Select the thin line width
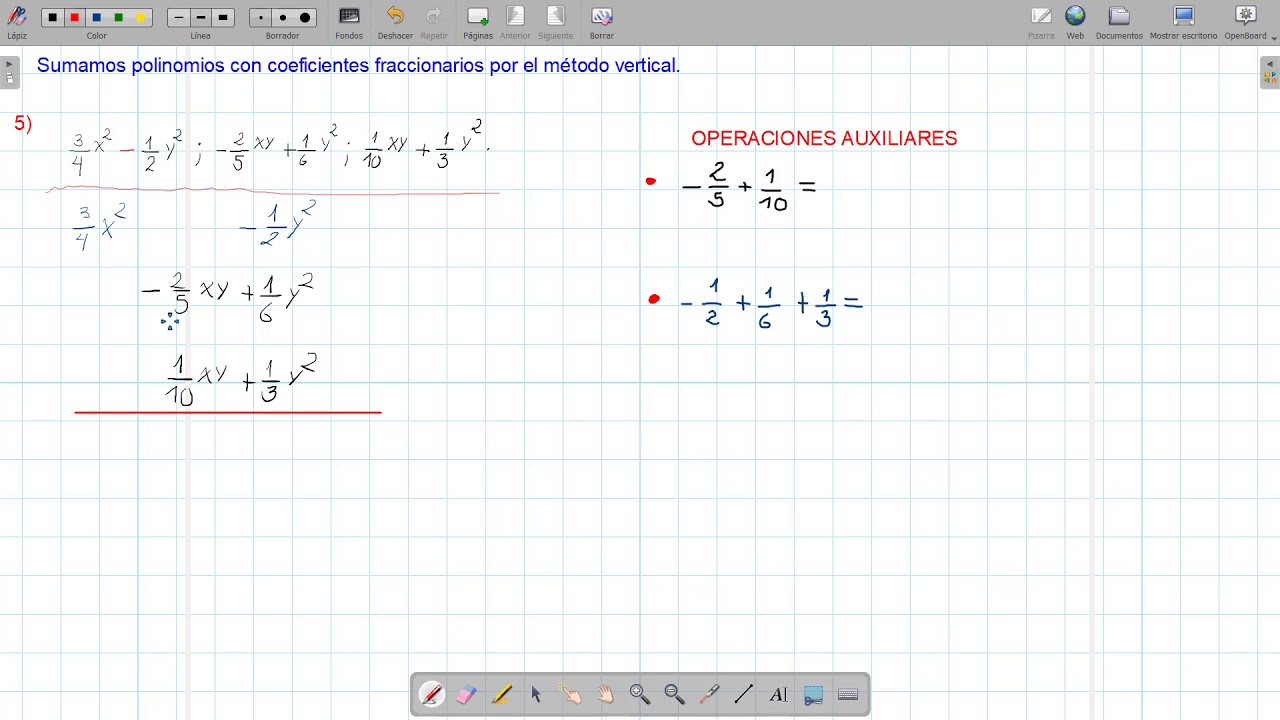The image size is (1280, 720). tap(179, 18)
